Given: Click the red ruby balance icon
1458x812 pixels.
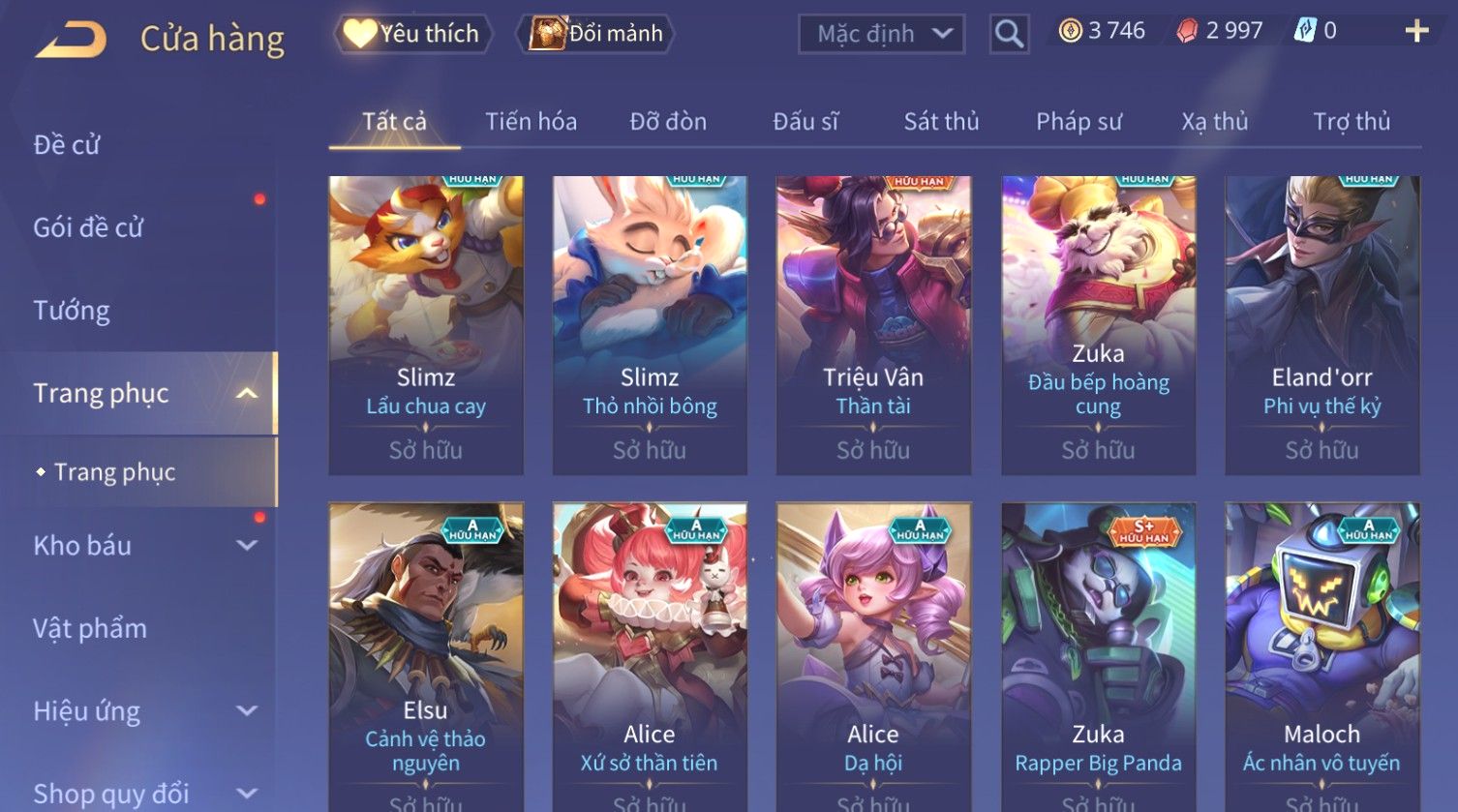Looking at the screenshot, I should (1187, 32).
